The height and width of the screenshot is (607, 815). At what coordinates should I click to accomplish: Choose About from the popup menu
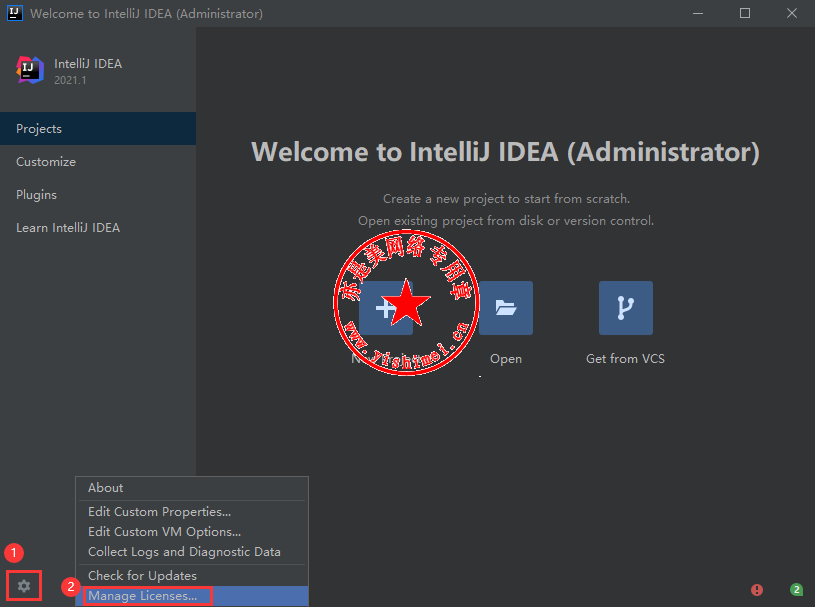tap(106, 488)
